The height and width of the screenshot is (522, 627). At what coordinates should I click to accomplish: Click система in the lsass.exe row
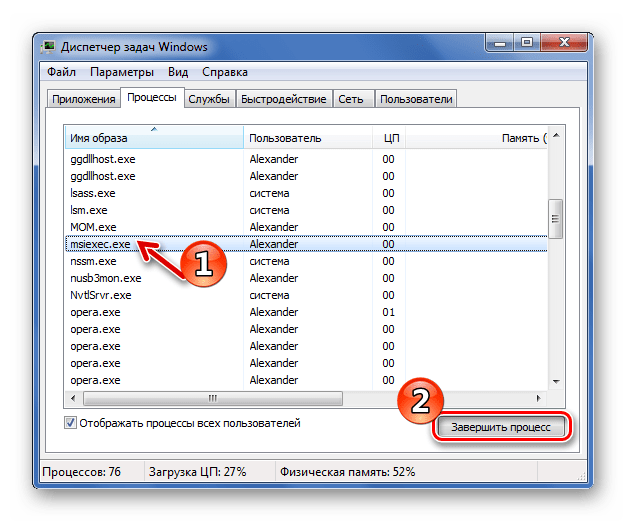269,193
